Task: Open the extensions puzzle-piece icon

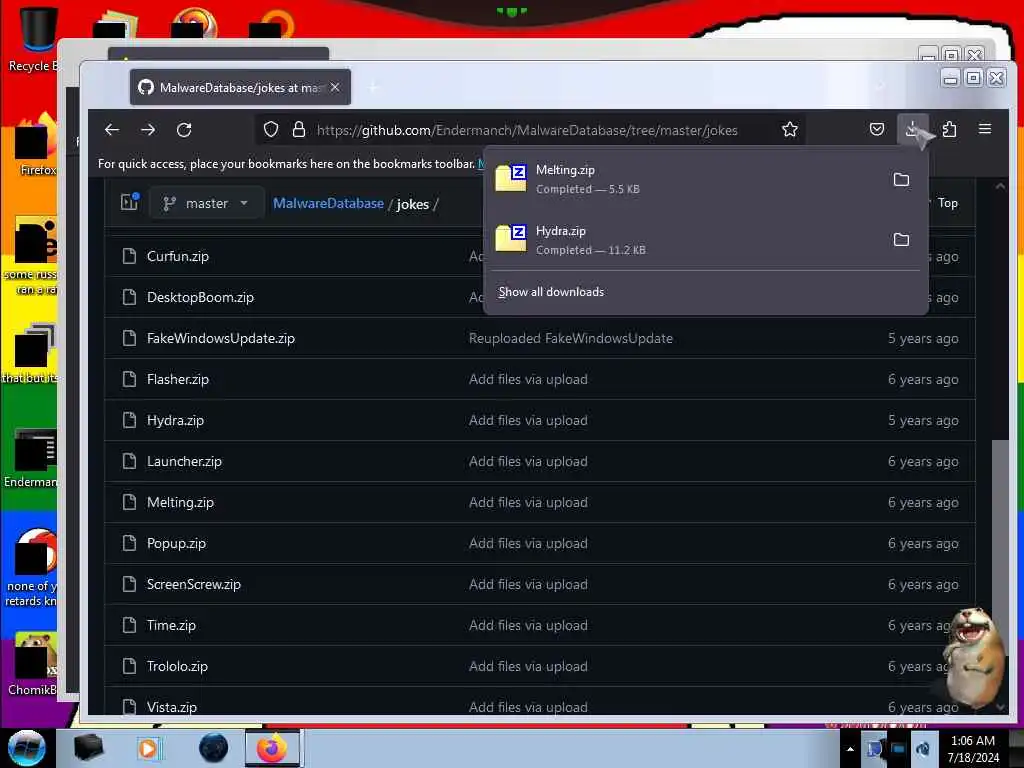Action: click(x=950, y=129)
